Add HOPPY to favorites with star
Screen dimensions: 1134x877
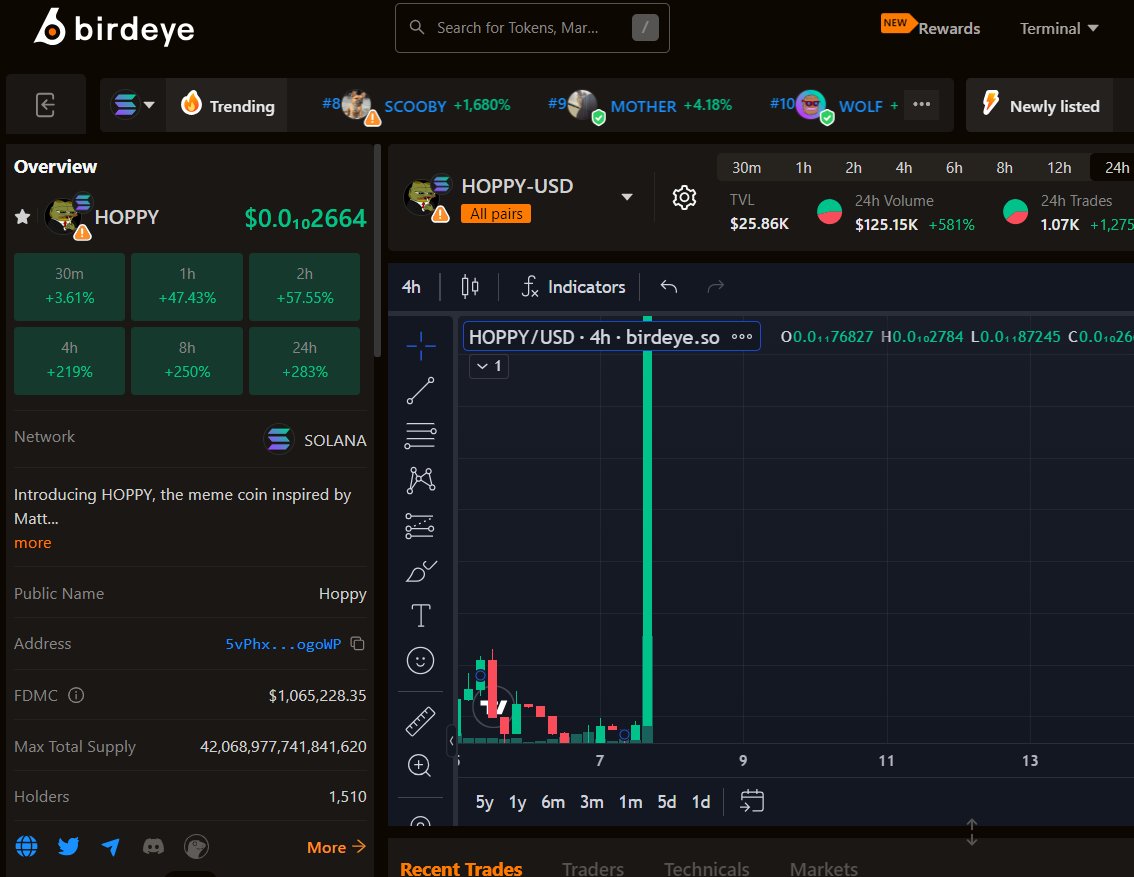22,217
